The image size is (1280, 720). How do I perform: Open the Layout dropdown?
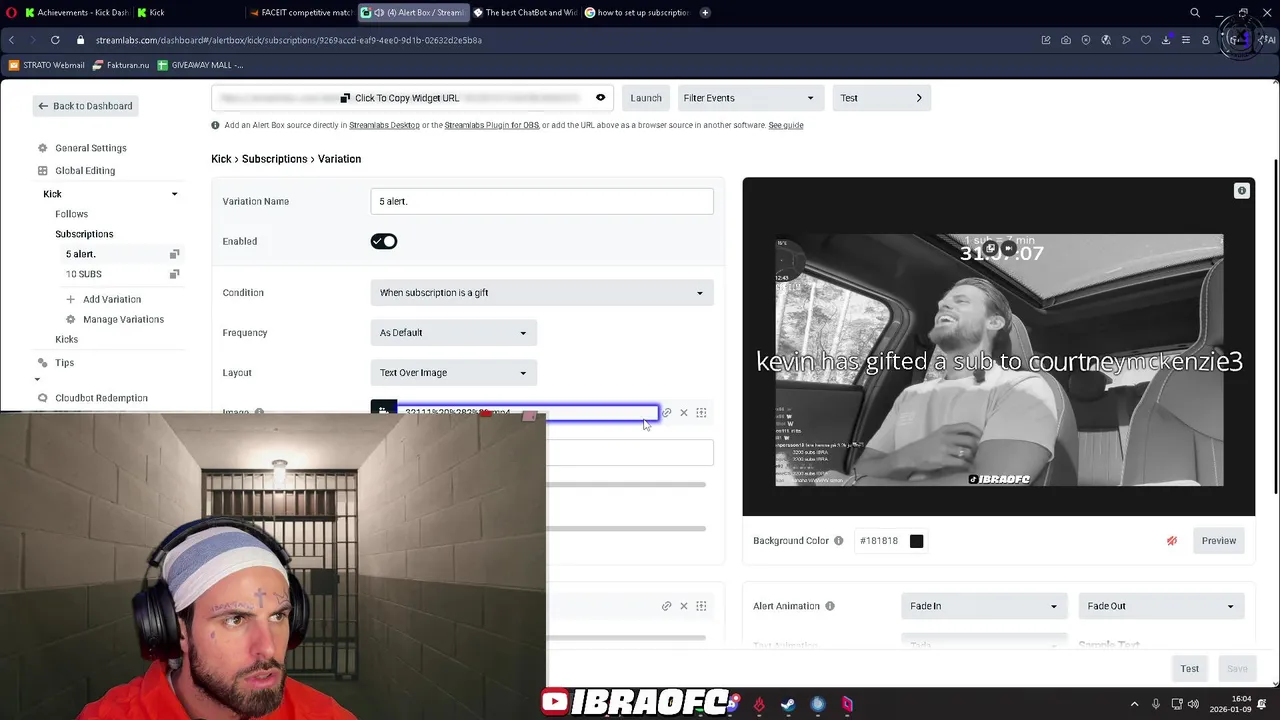click(454, 373)
